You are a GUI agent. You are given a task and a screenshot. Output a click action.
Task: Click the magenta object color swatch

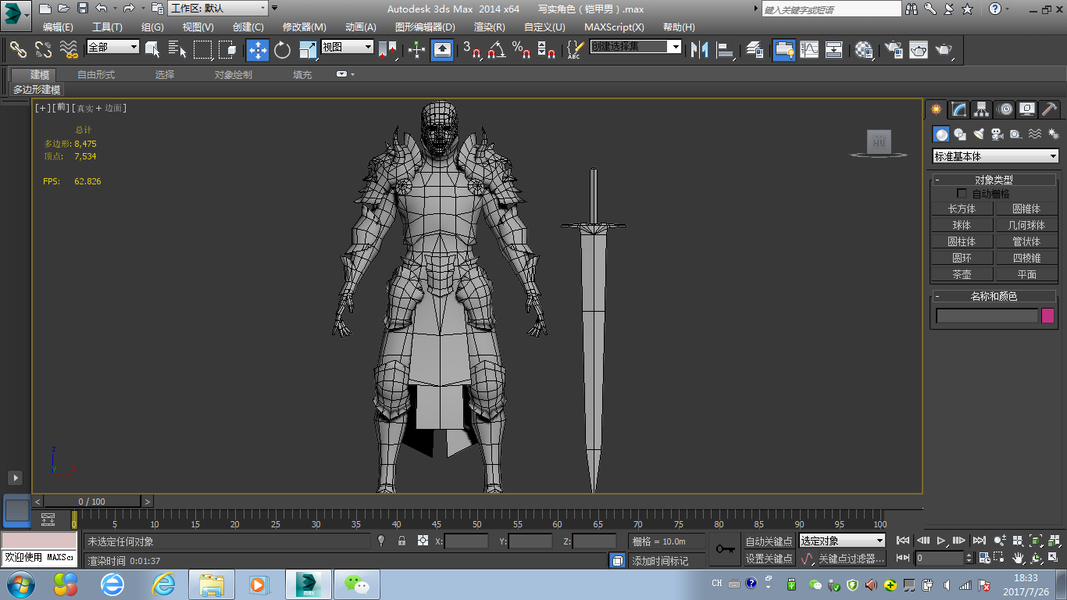(x=1048, y=316)
